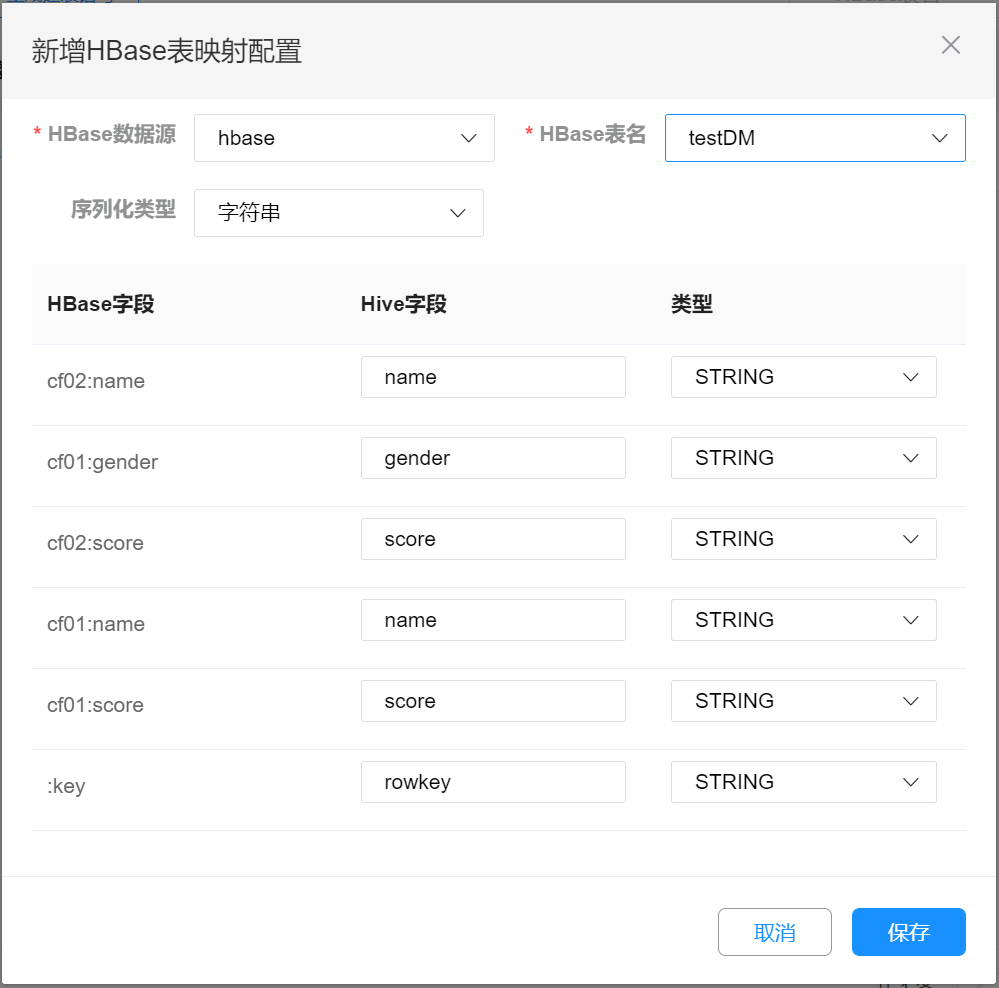This screenshot has height=988, width=999.
Task: Focus the Hive field input for cf01:name
Action: coord(493,620)
